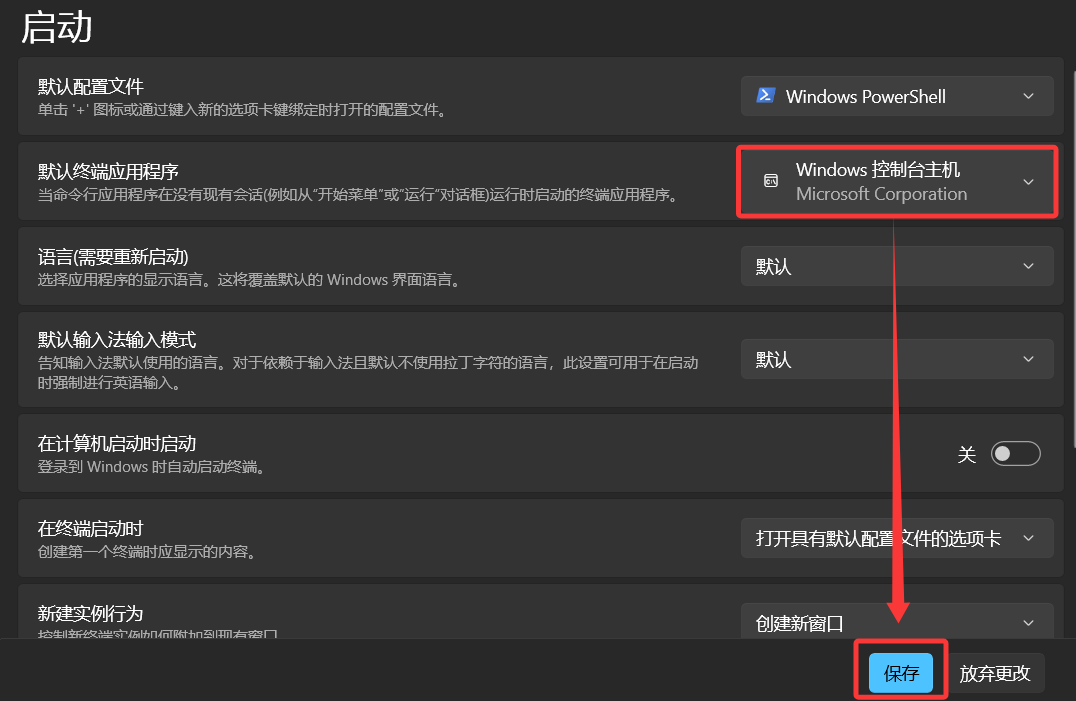The image size is (1076, 701).
Task: Click the 默认终端应用程序 setting label
Action: pyautogui.click(x=108, y=171)
